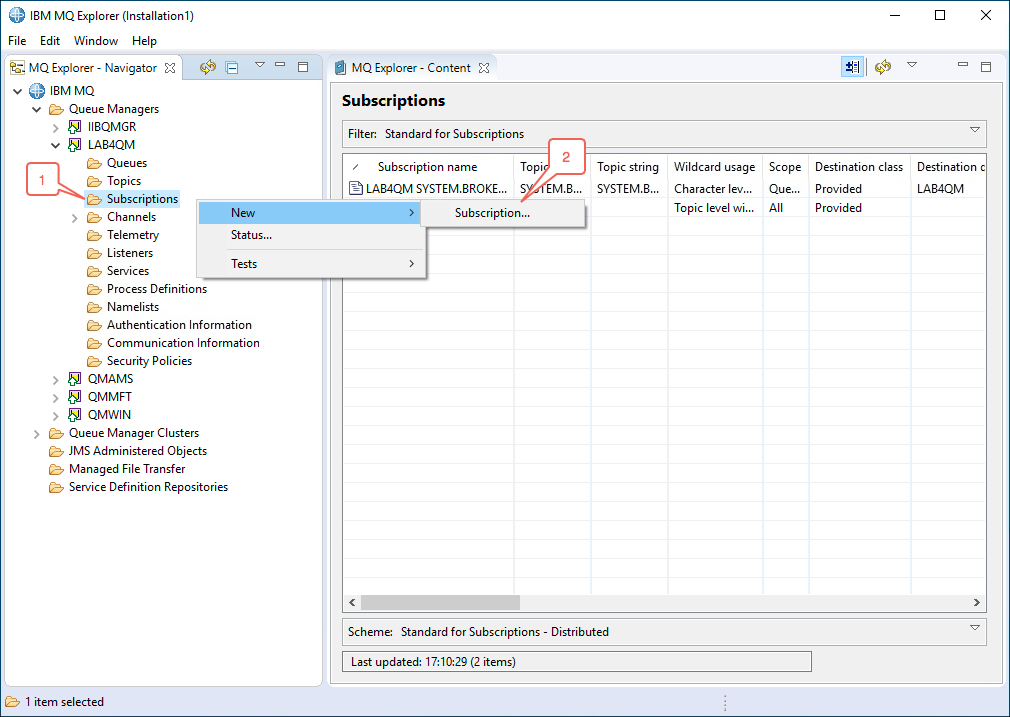The image size is (1010, 717).
Task: Click the refresh icon in Content toolbar
Action: pyautogui.click(x=882, y=67)
